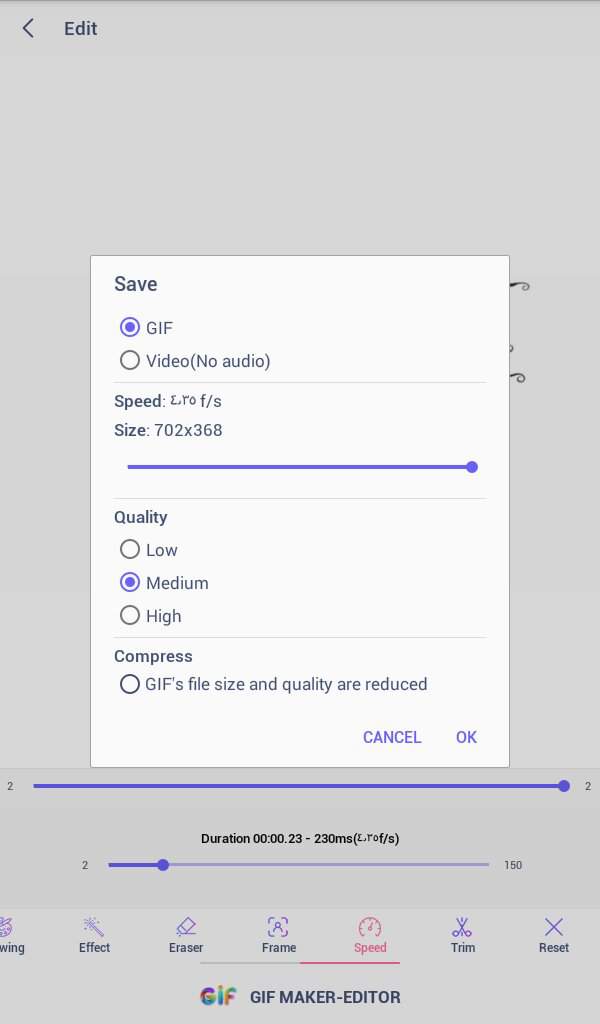Set quality to Medium
Viewport: 600px width, 1024px height.
click(x=164, y=583)
